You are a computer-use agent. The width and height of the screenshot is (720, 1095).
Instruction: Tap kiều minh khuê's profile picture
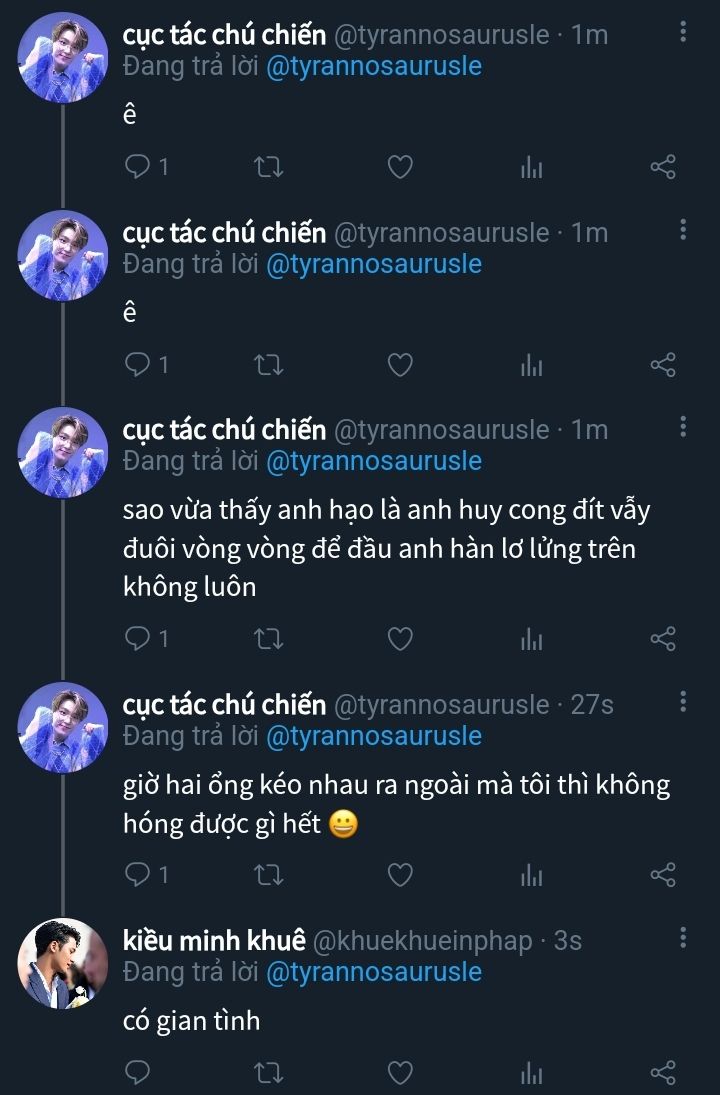coord(62,963)
